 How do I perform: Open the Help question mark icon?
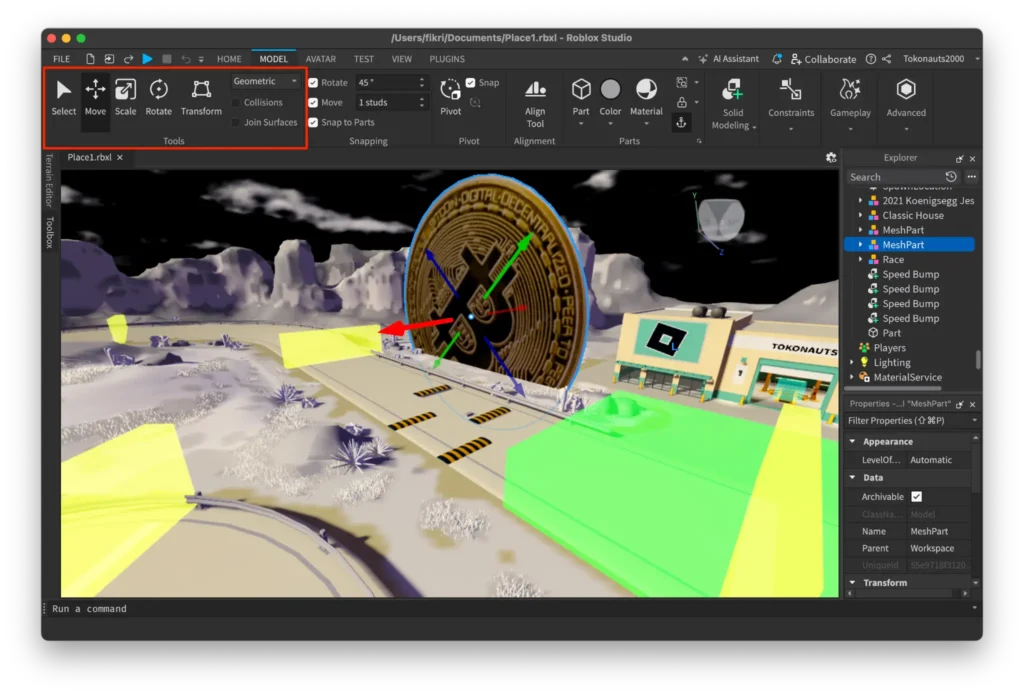coord(871,59)
